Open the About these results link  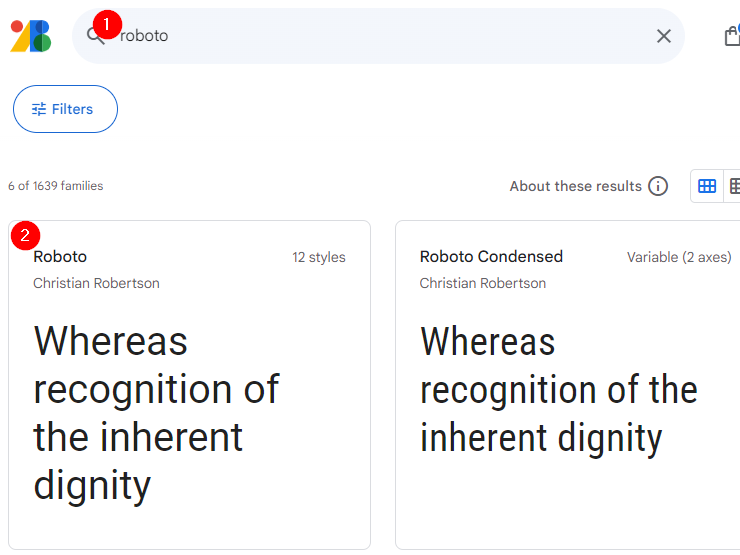pos(575,186)
